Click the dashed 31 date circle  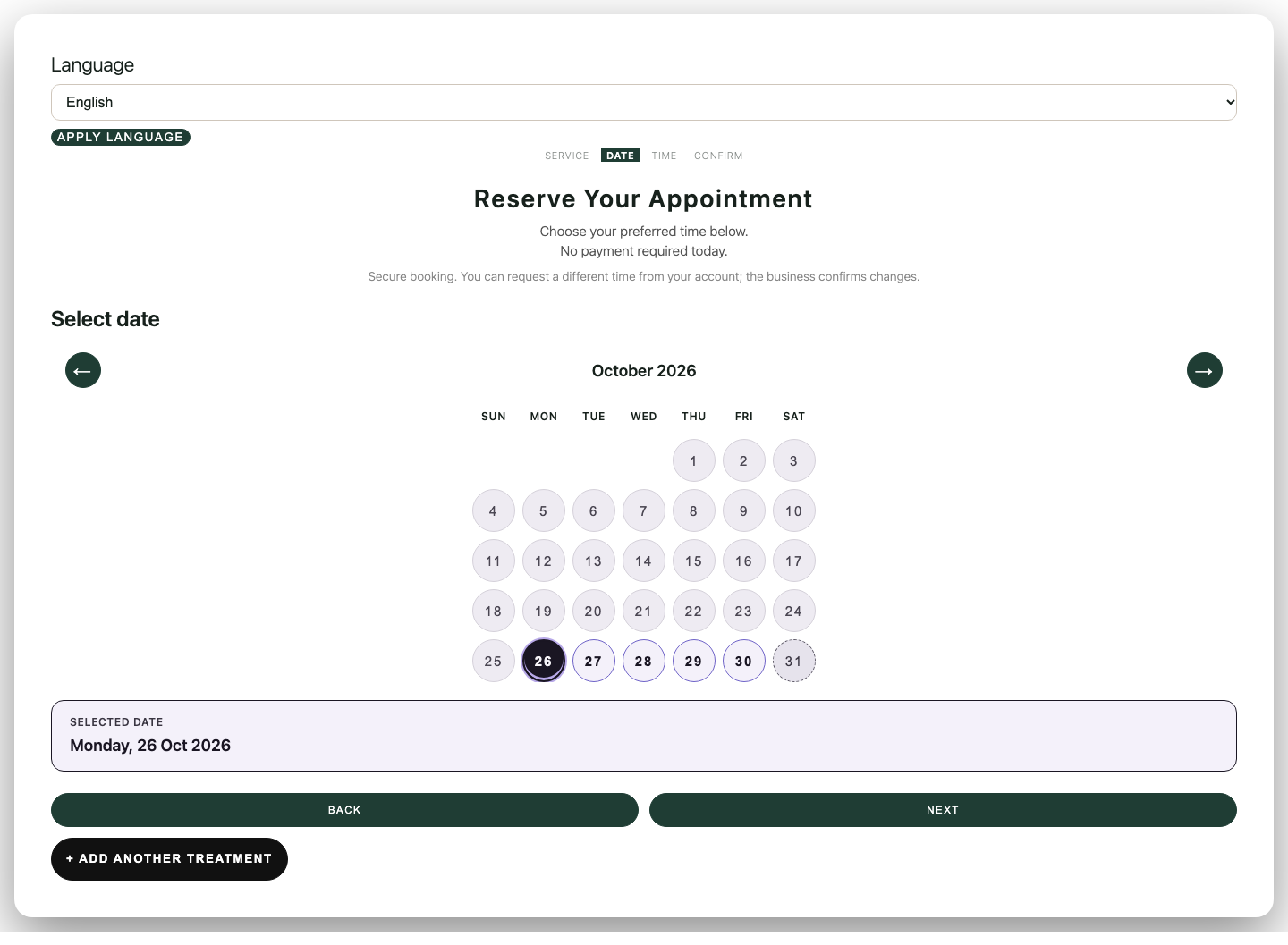click(794, 661)
